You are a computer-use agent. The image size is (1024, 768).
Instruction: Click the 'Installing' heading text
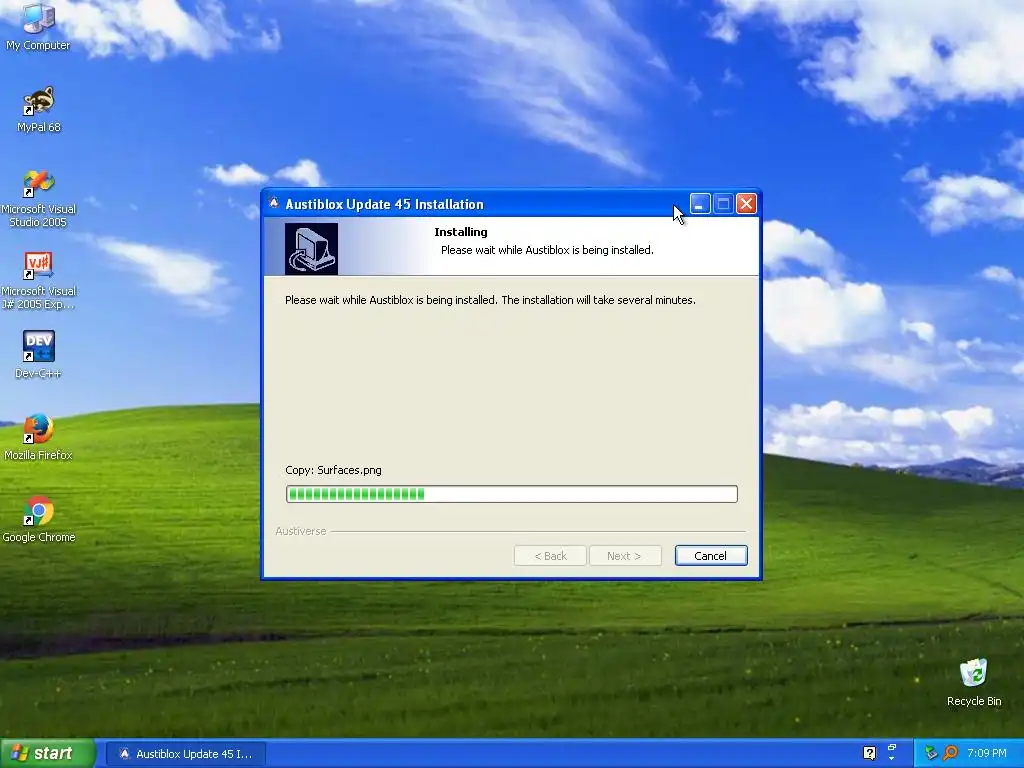click(x=460, y=232)
